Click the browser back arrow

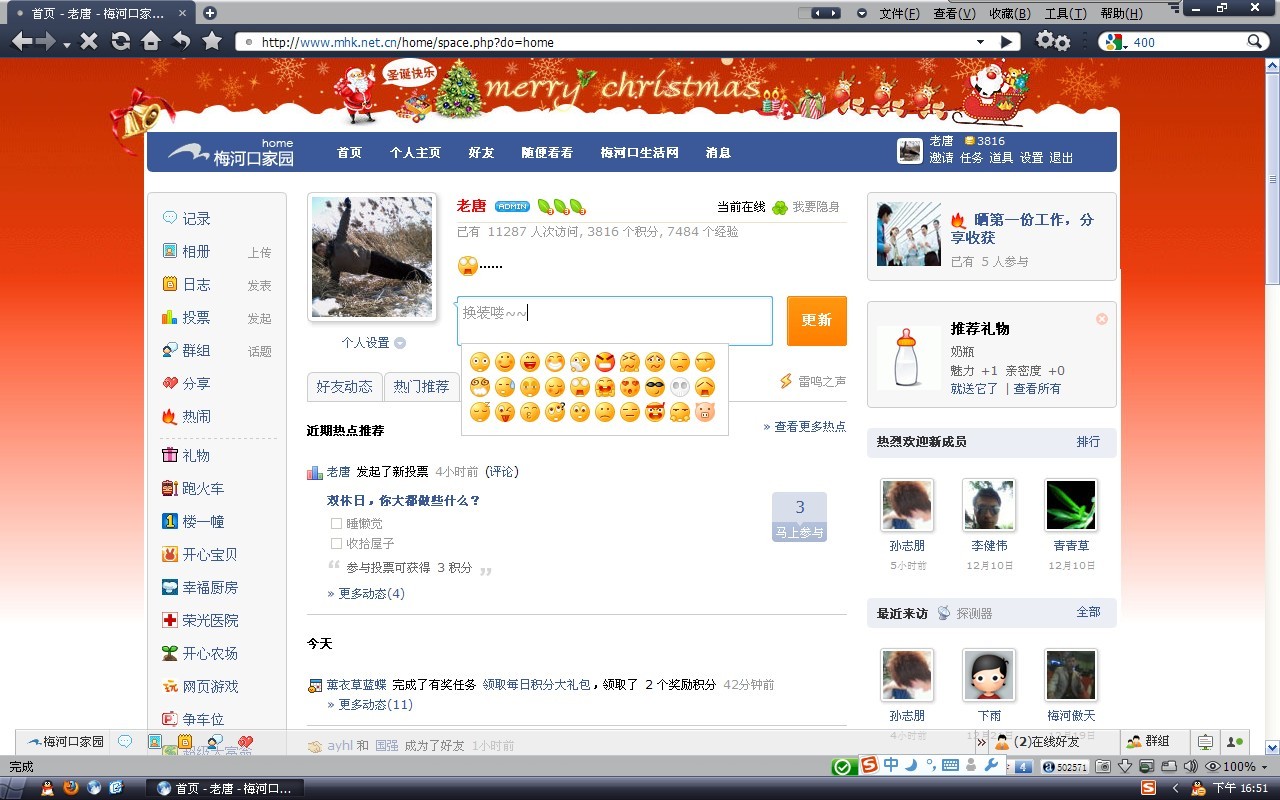point(22,42)
